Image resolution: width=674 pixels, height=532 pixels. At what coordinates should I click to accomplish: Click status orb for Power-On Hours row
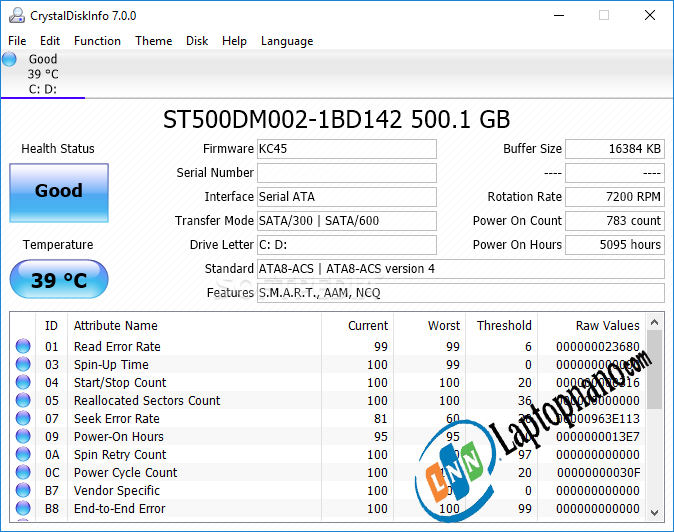pyautogui.click(x=23, y=437)
